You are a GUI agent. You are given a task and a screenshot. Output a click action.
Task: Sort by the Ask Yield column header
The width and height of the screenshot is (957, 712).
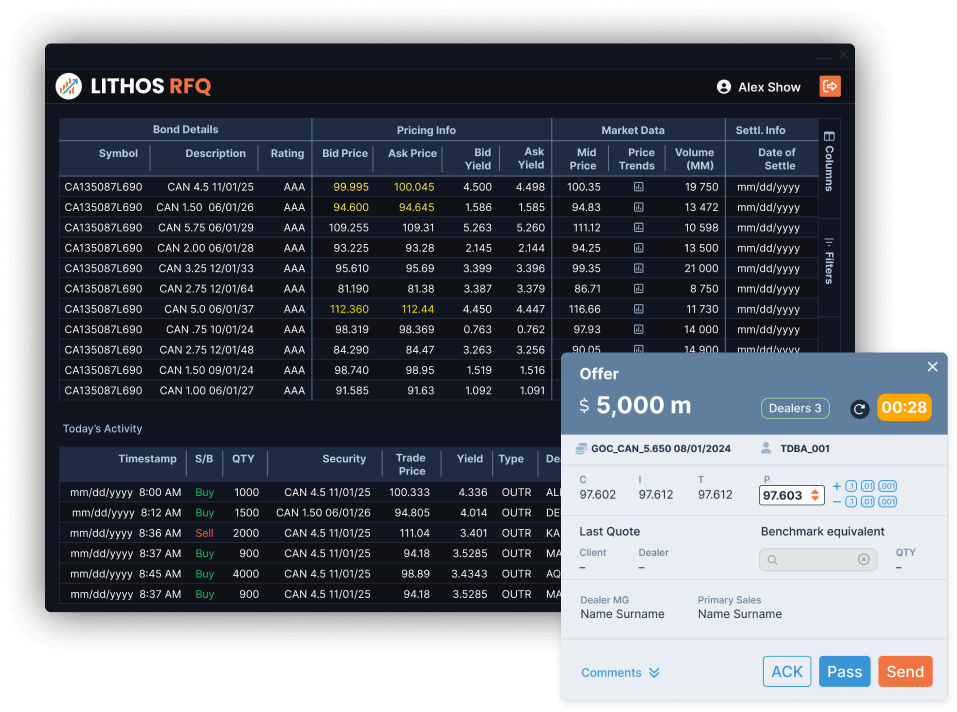(x=531, y=158)
